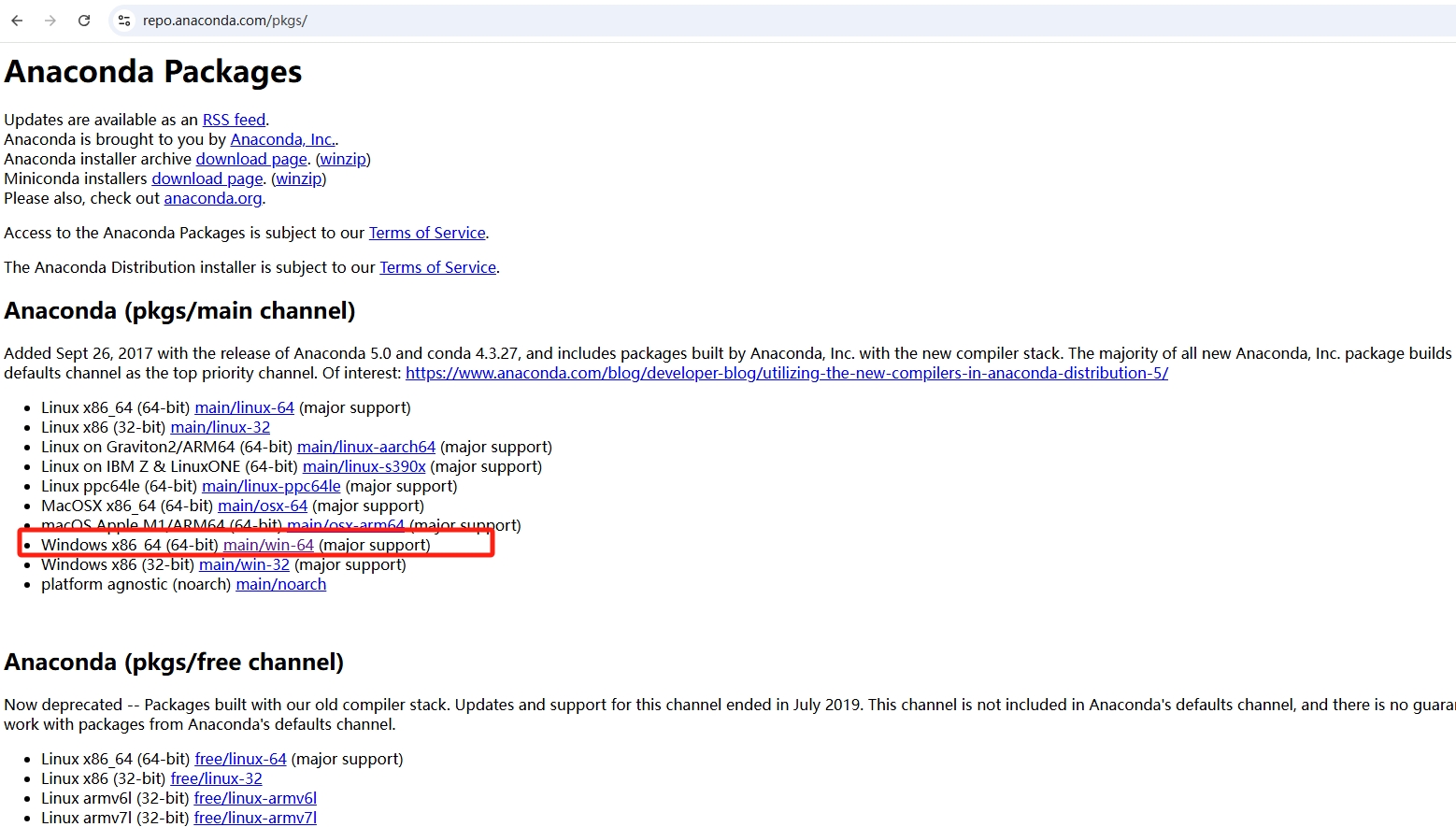
Task: Open the main/linux-ppc64le link
Action: [271, 486]
